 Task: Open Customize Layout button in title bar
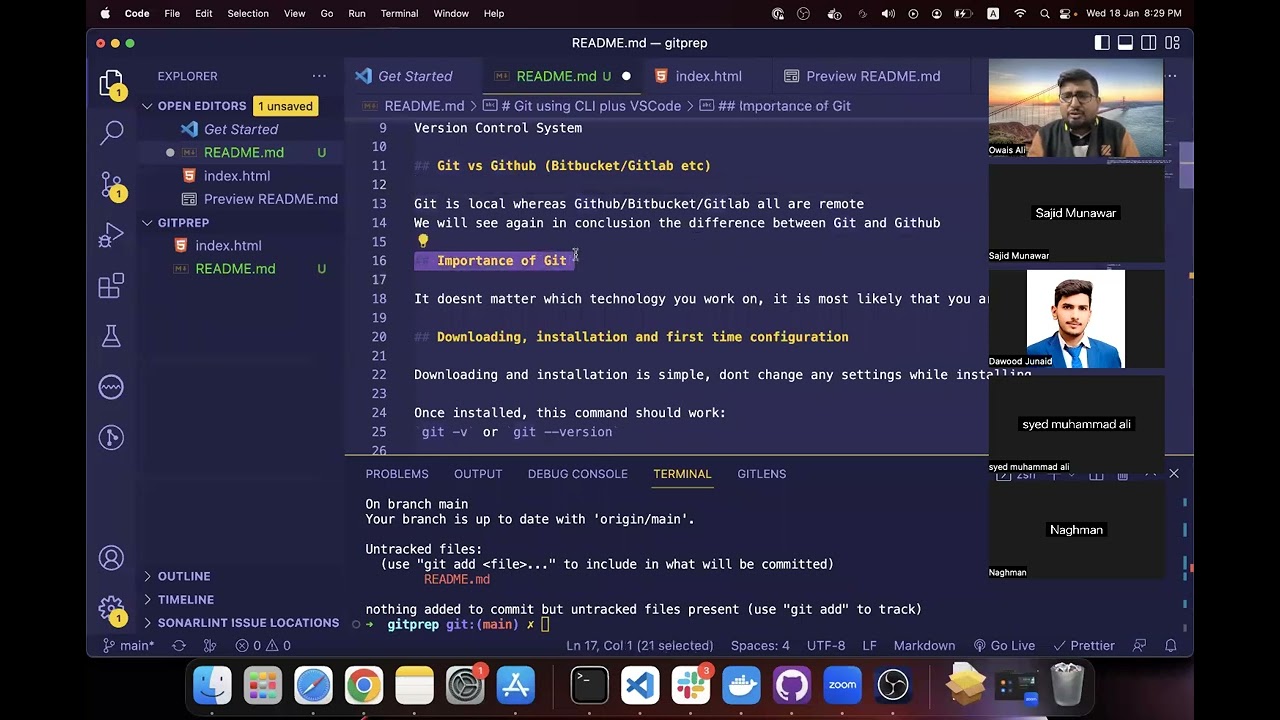1173,43
